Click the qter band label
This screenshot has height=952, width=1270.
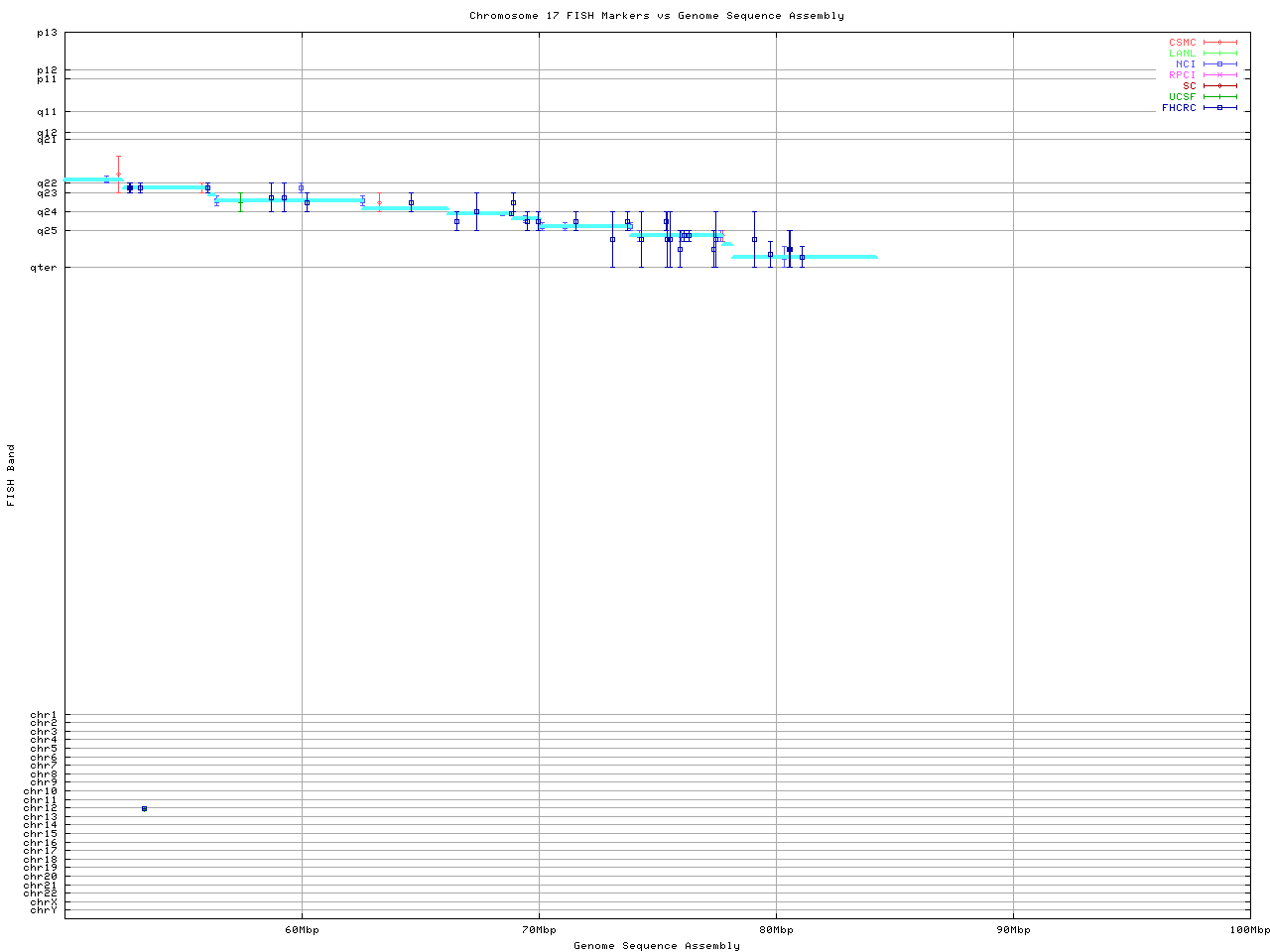point(46,267)
